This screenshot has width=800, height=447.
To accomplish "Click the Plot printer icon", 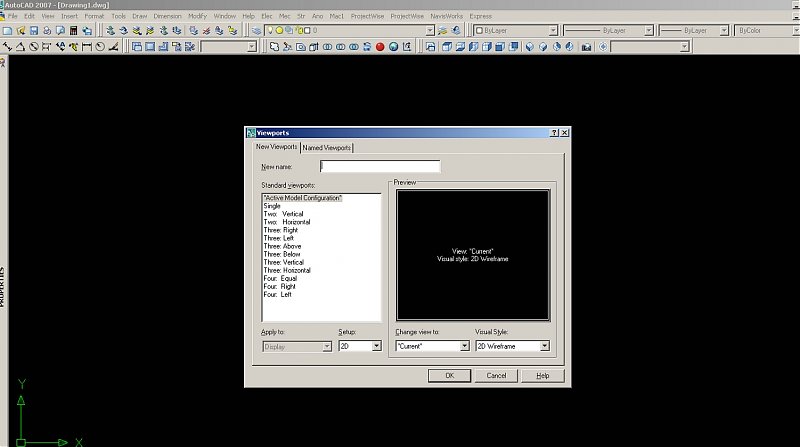I will [x=48, y=31].
